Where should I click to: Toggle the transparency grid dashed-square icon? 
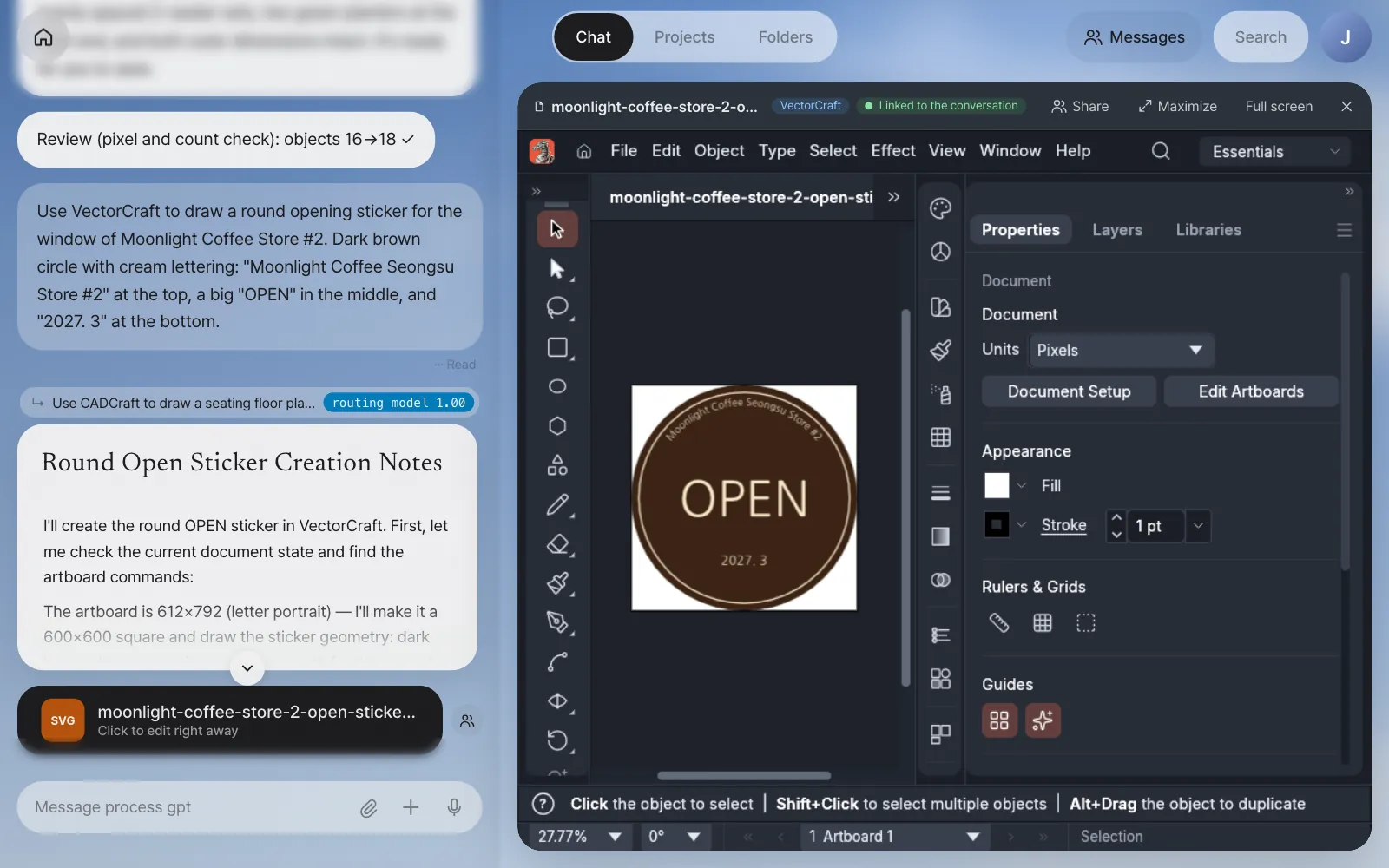coord(1086,622)
